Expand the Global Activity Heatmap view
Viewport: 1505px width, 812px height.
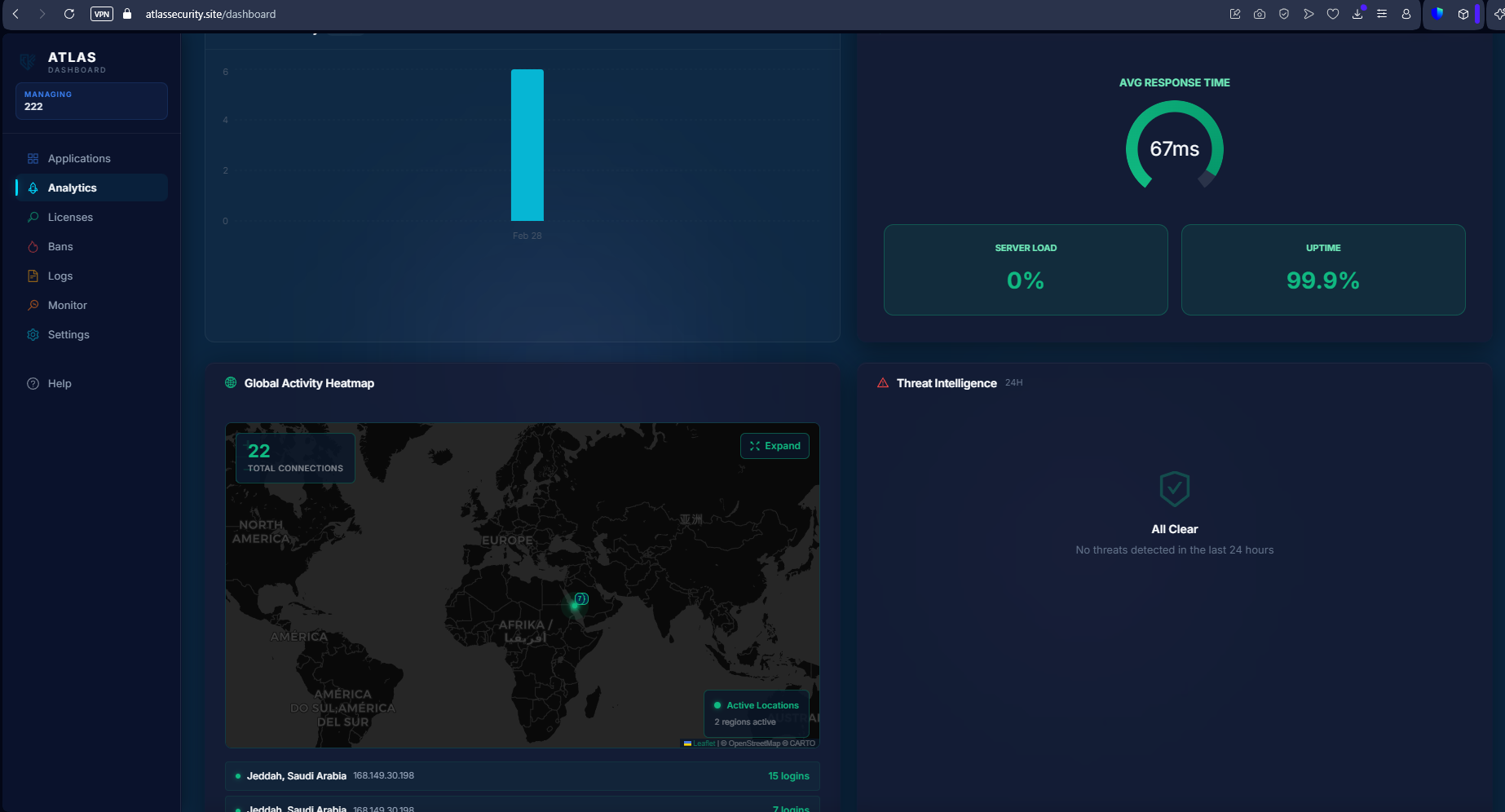pyautogui.click(x=774, y=446)
